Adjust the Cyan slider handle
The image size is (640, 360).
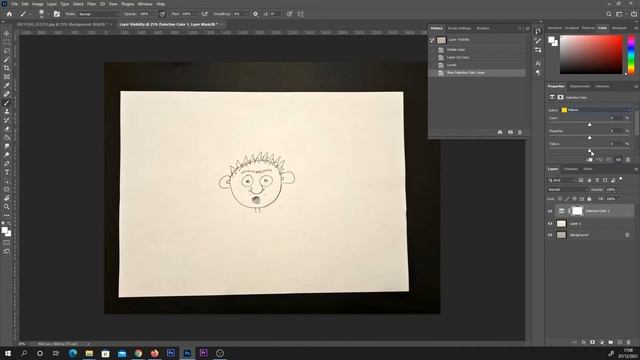coord(589,124)
